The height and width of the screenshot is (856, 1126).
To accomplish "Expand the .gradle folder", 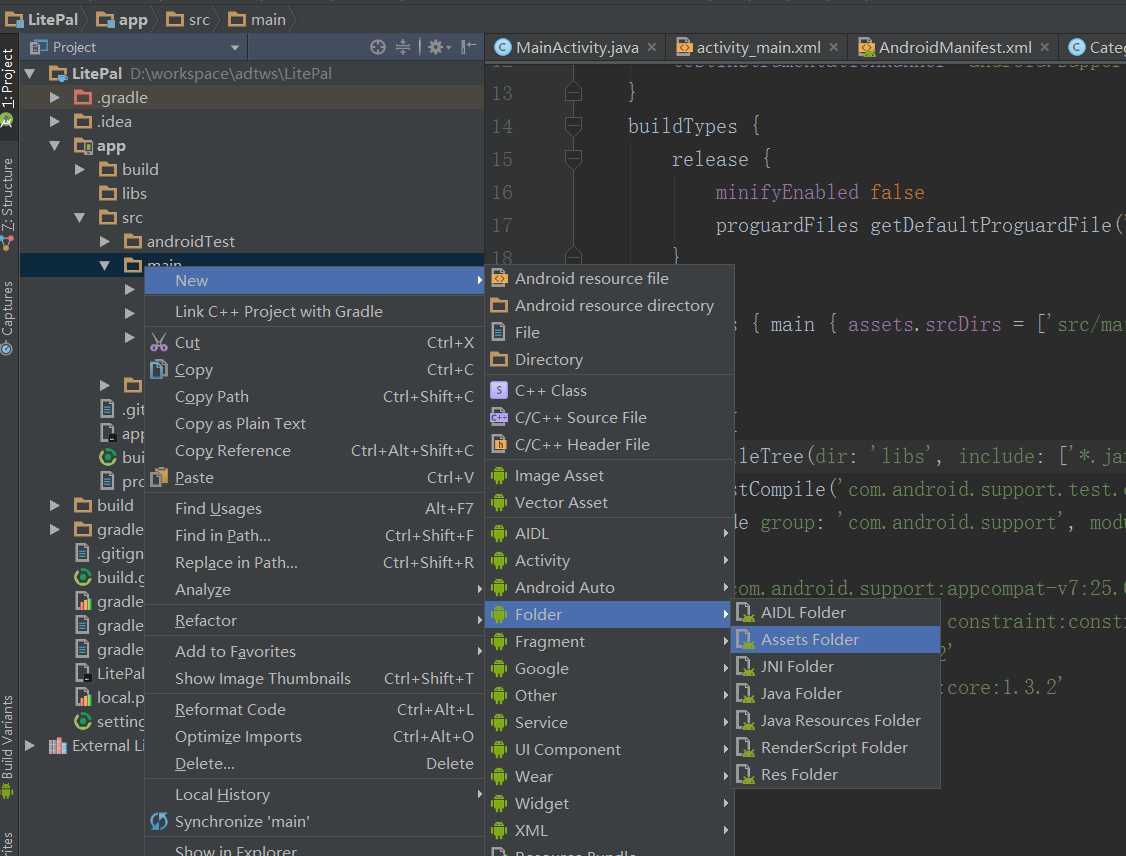I will click(55, 97).
